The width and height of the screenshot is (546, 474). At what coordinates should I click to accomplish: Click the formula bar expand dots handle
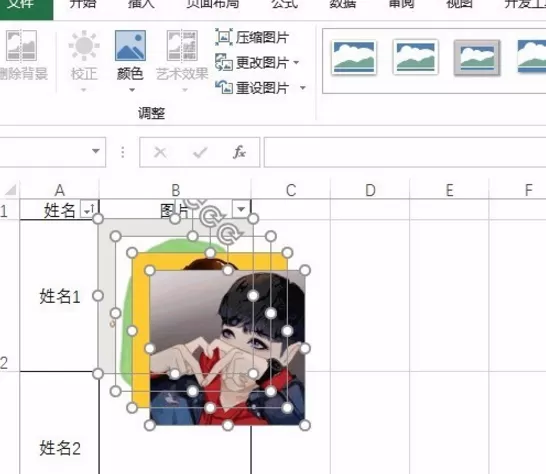tap(123, 152)
